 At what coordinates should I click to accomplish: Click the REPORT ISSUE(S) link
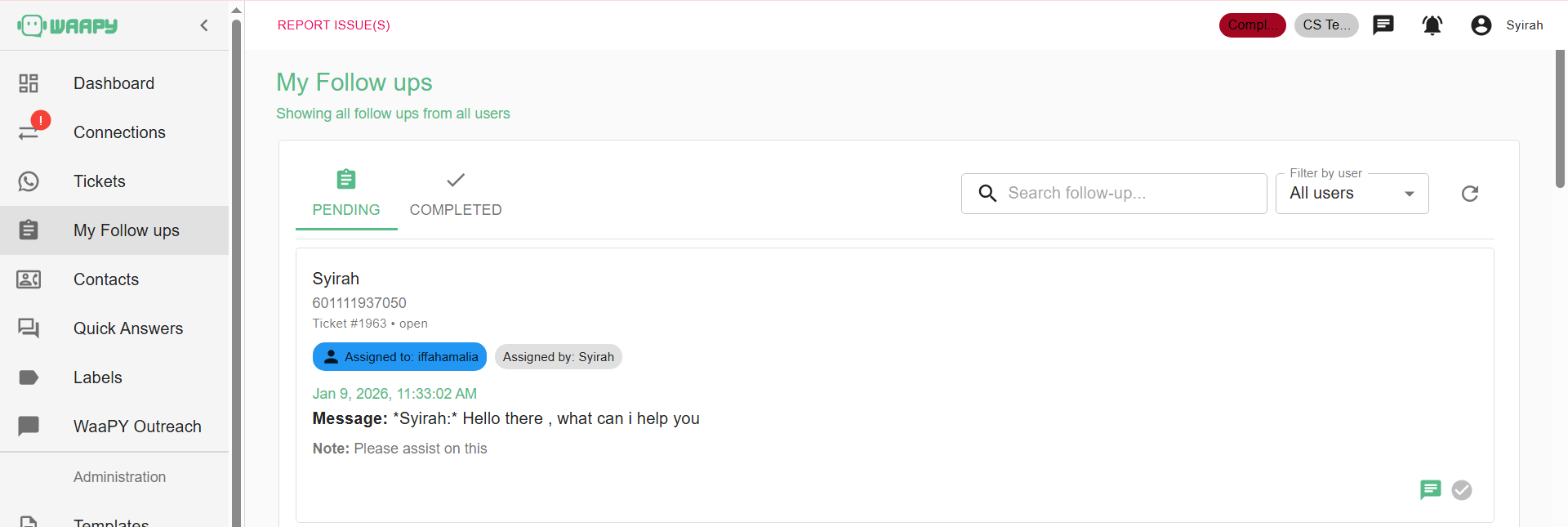334,25
